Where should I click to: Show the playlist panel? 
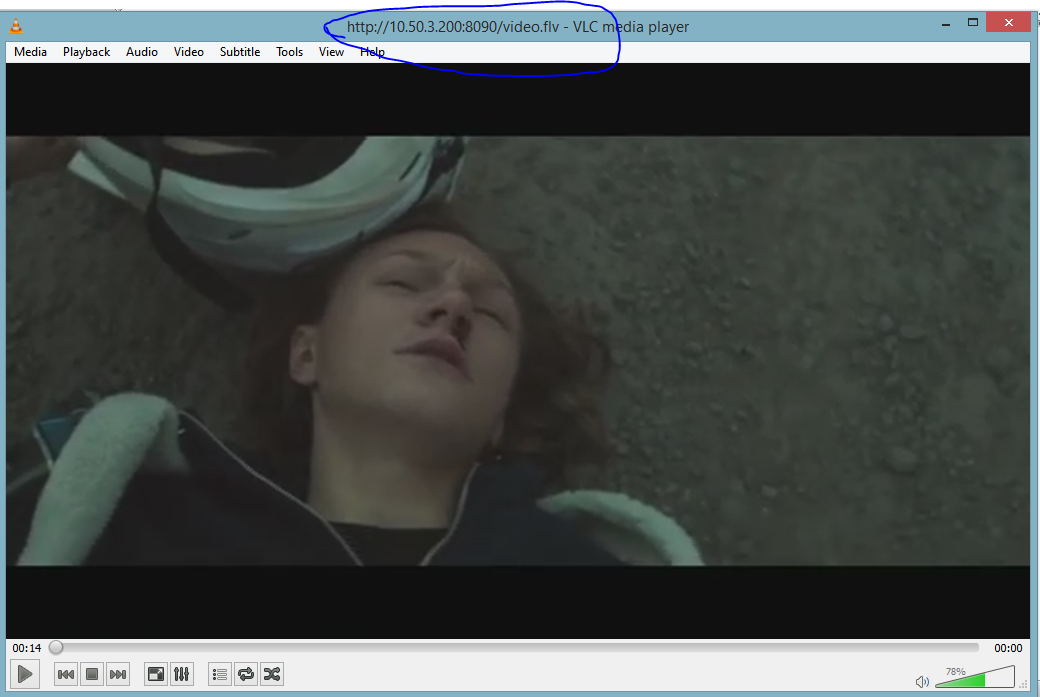(220, 674)
